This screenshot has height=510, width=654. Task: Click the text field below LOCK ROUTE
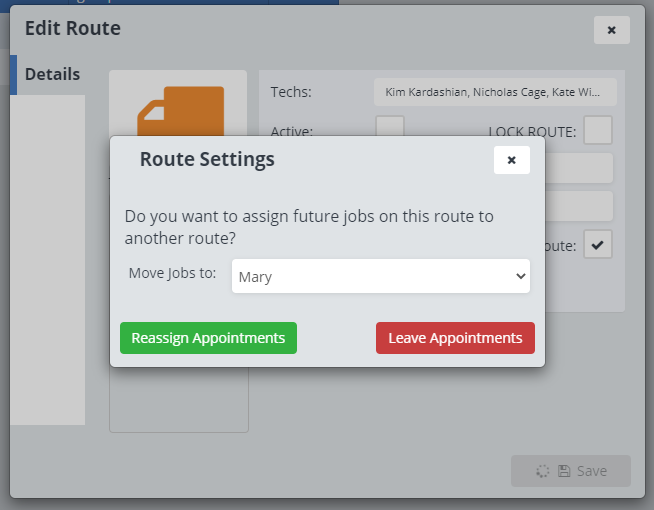coord(580,168)
